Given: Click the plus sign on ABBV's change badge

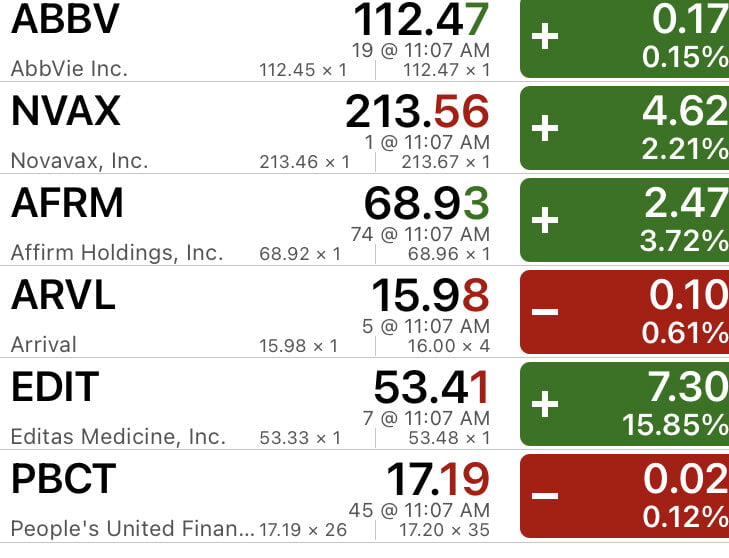Looking at the screenshot, I should pos(545,37).
